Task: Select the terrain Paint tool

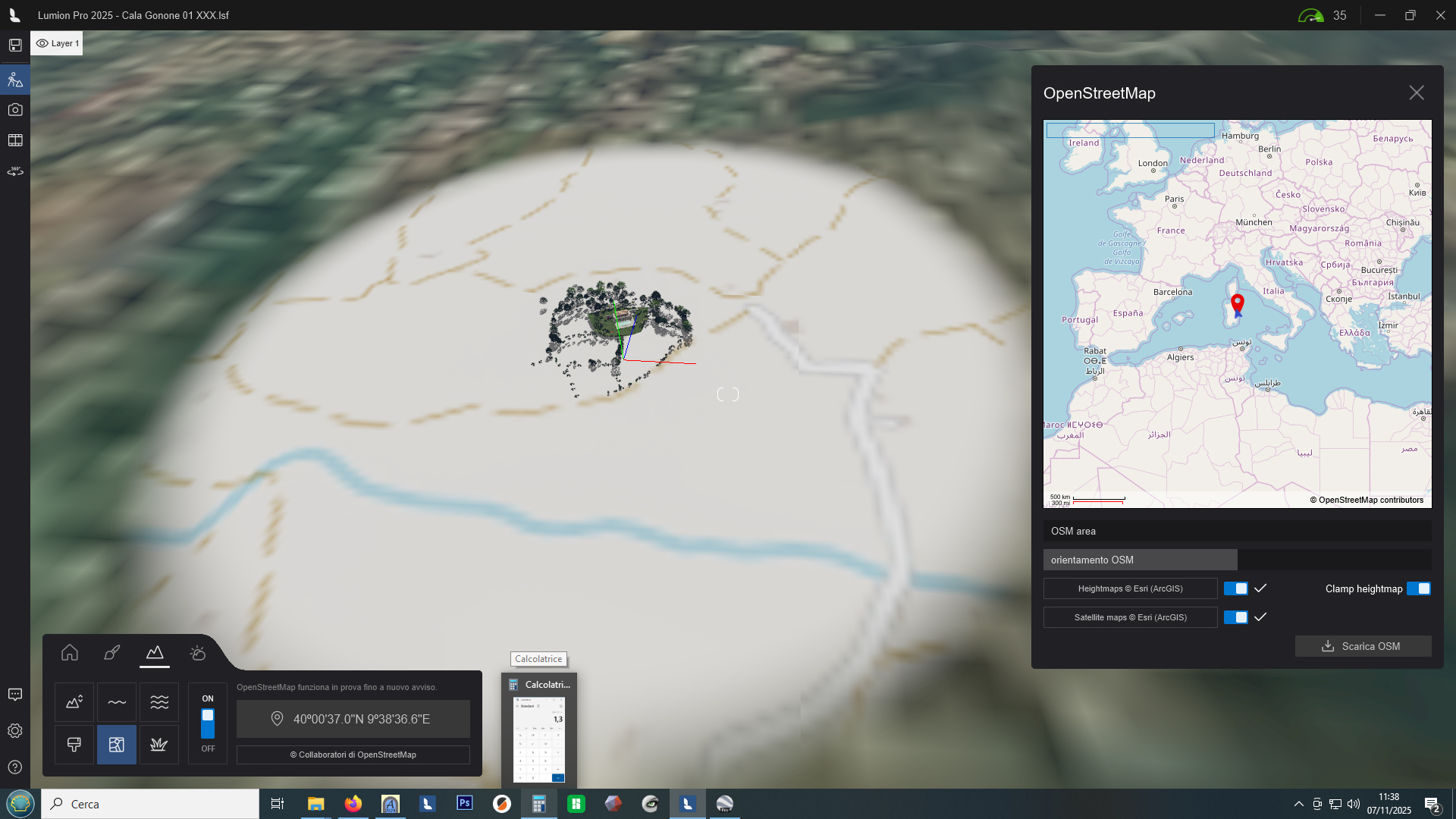Action: tap(74, 745)
